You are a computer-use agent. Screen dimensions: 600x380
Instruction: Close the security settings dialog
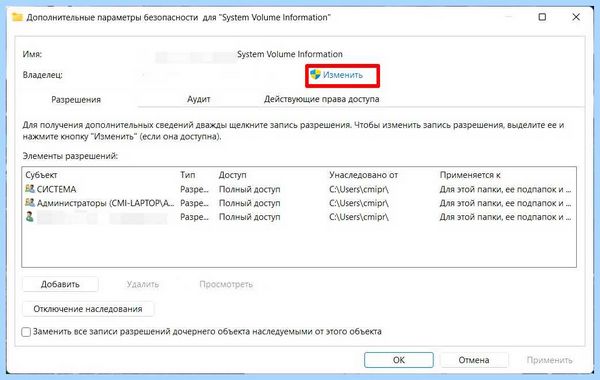[x=576, y=17]
